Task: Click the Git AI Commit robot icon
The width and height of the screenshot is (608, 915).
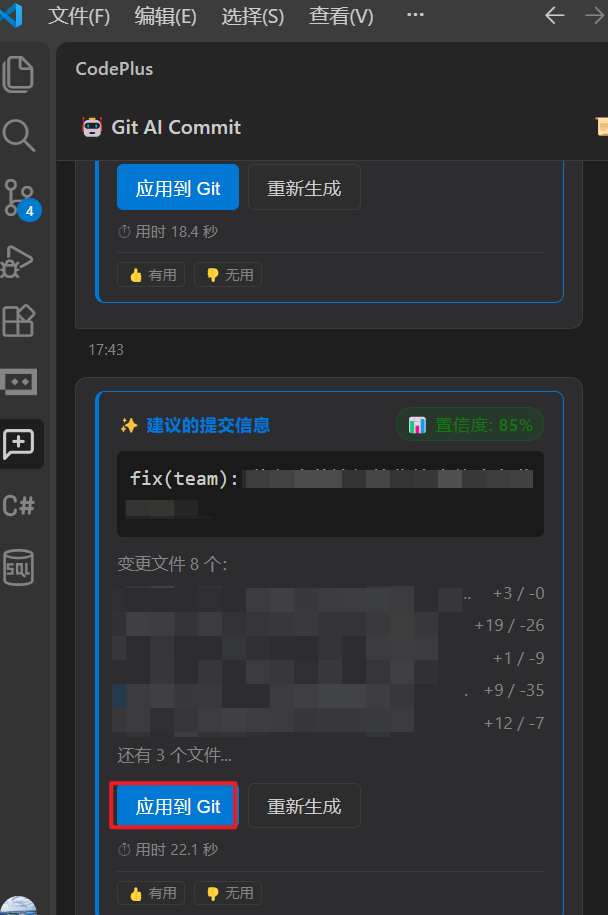Action: [92, 127]
